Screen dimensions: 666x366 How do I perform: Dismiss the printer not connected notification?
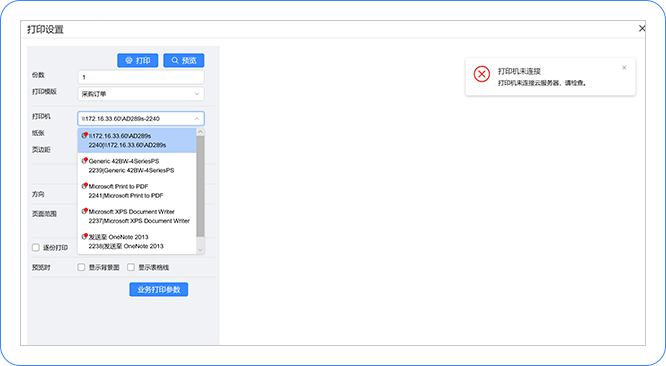[624, 68]
